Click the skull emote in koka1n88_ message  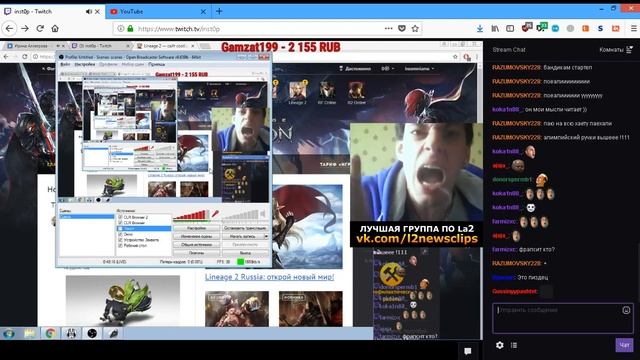(x=530, y=208)
